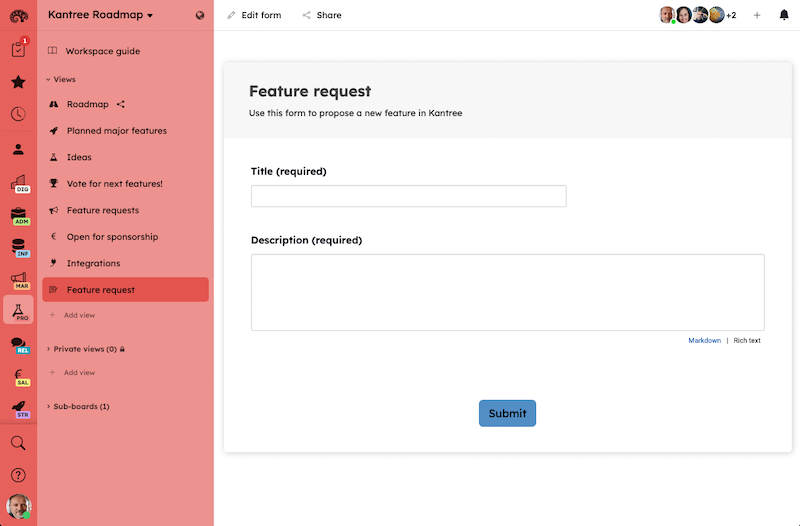The width and height of the screenshot is (800, 526).
Task: Open the person icon in left rail
Action: 18,149
